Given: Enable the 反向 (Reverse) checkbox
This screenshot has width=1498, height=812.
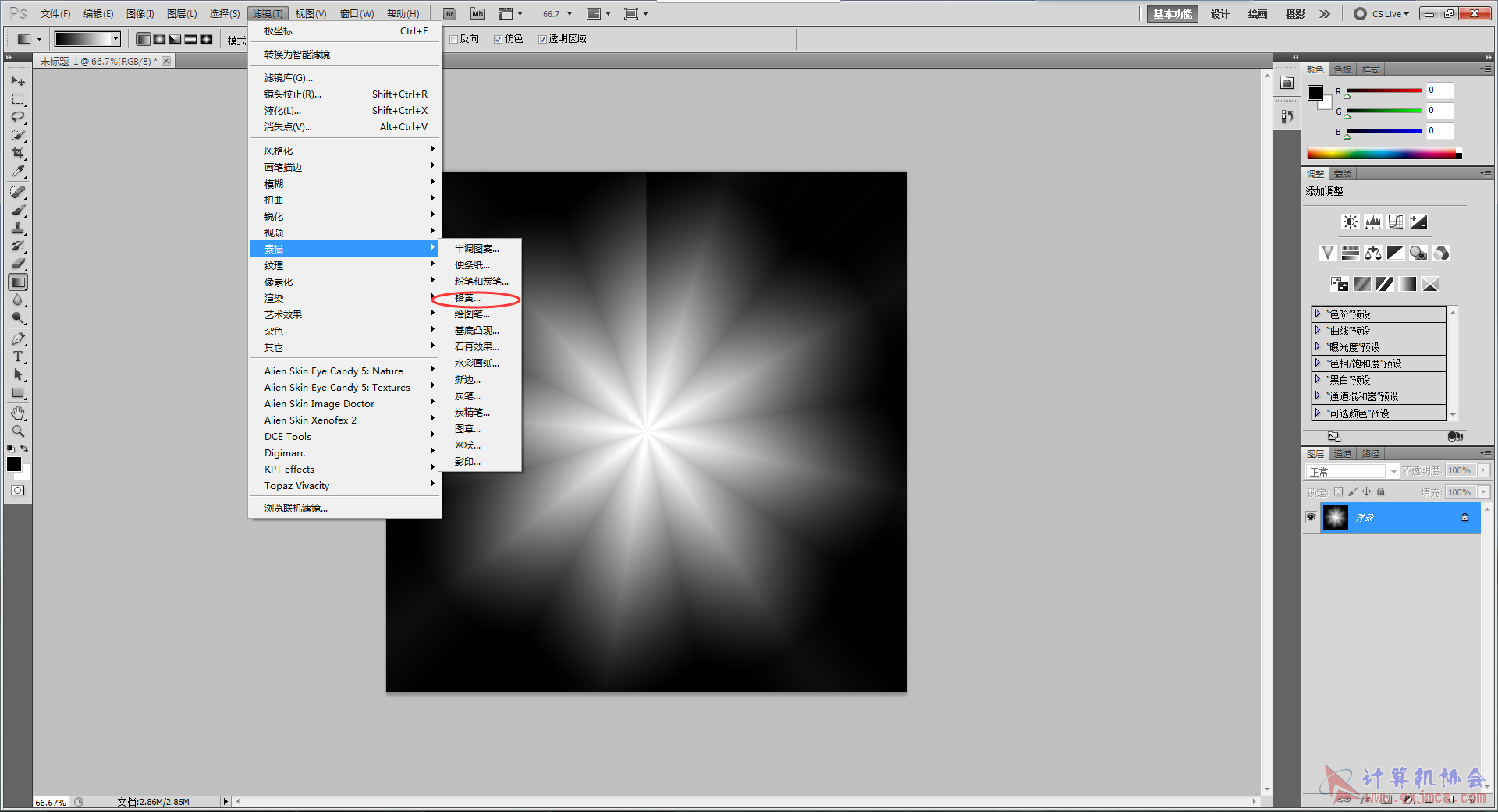Looking at the screenshot, I should pos(454,39).
